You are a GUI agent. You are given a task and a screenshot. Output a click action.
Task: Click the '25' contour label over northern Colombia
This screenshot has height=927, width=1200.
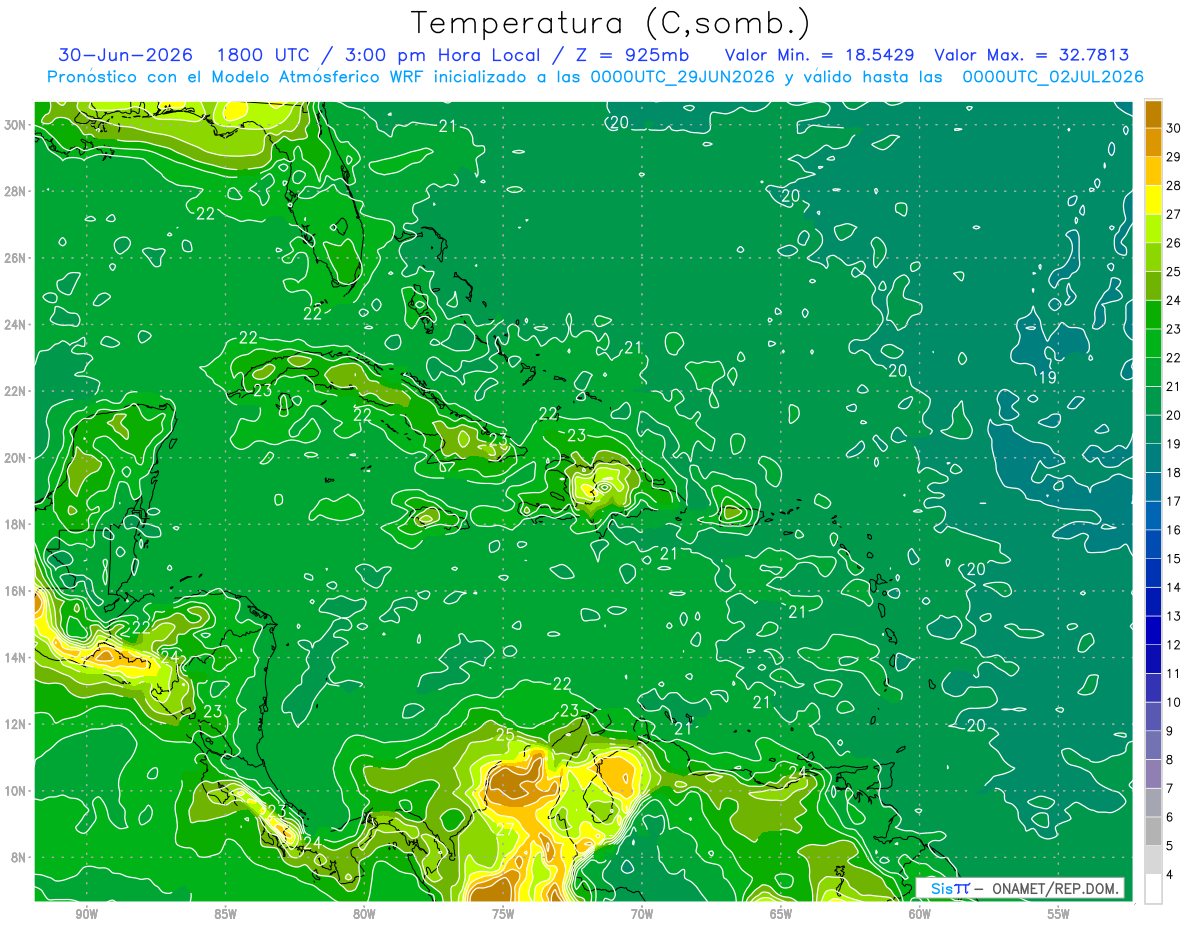point(505,737)
